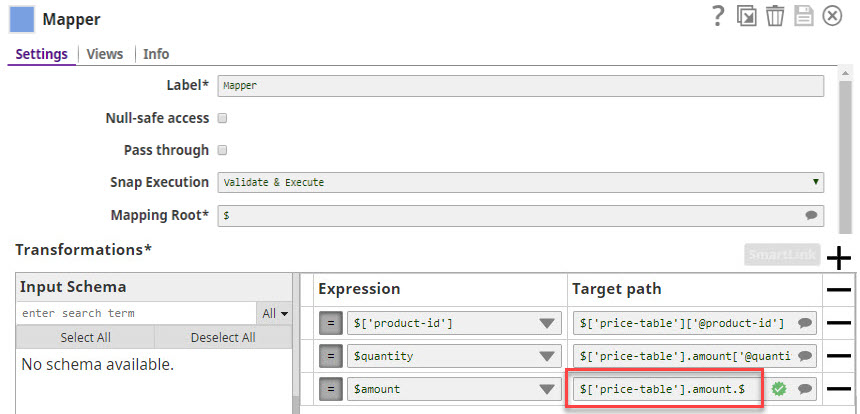Click the Label text field
Screen dimensions: 860x414
(520, 86)
